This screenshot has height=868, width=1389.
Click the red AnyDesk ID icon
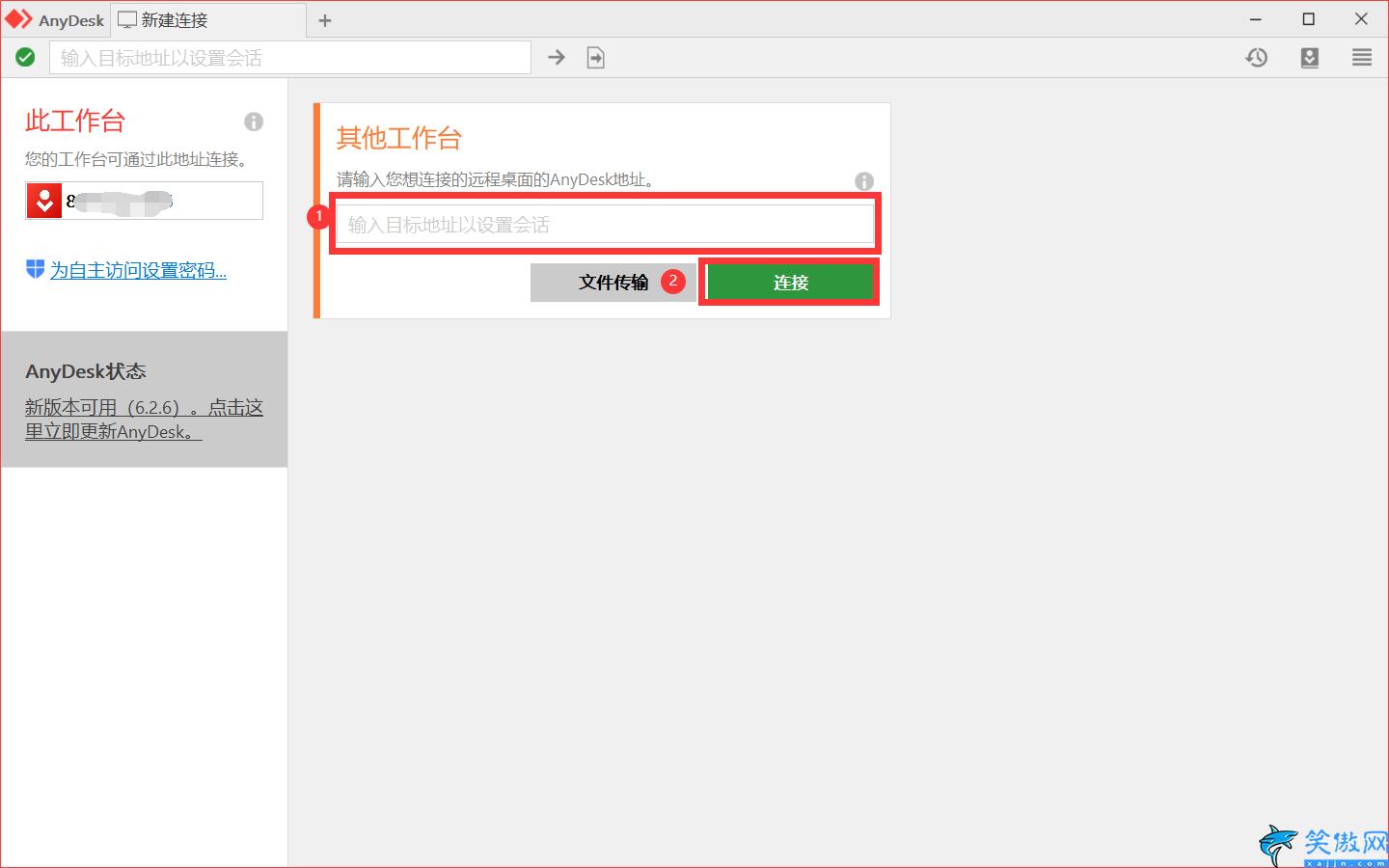tap(44, 201)
